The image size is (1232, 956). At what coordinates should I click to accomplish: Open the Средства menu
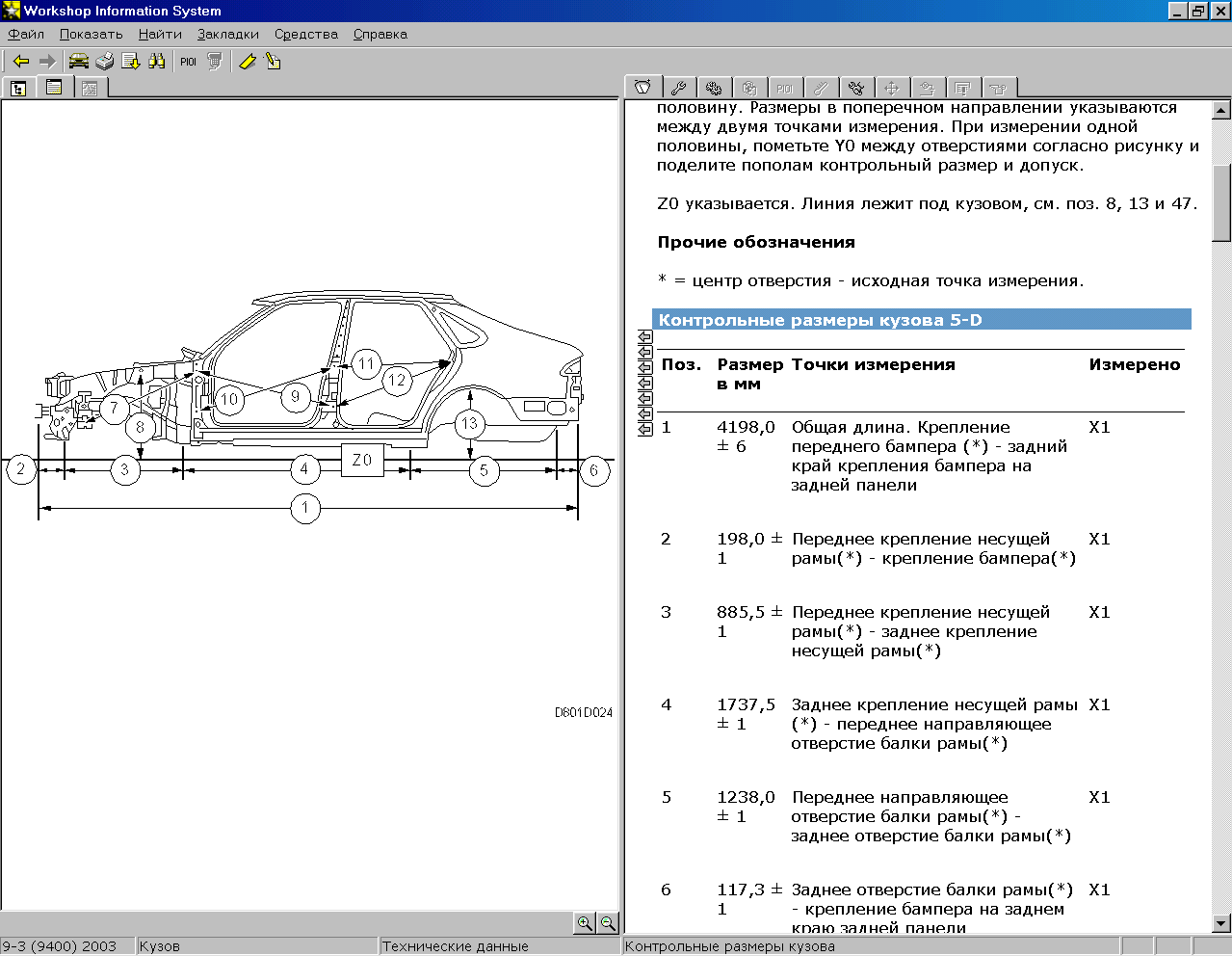(x=306, y=34)
